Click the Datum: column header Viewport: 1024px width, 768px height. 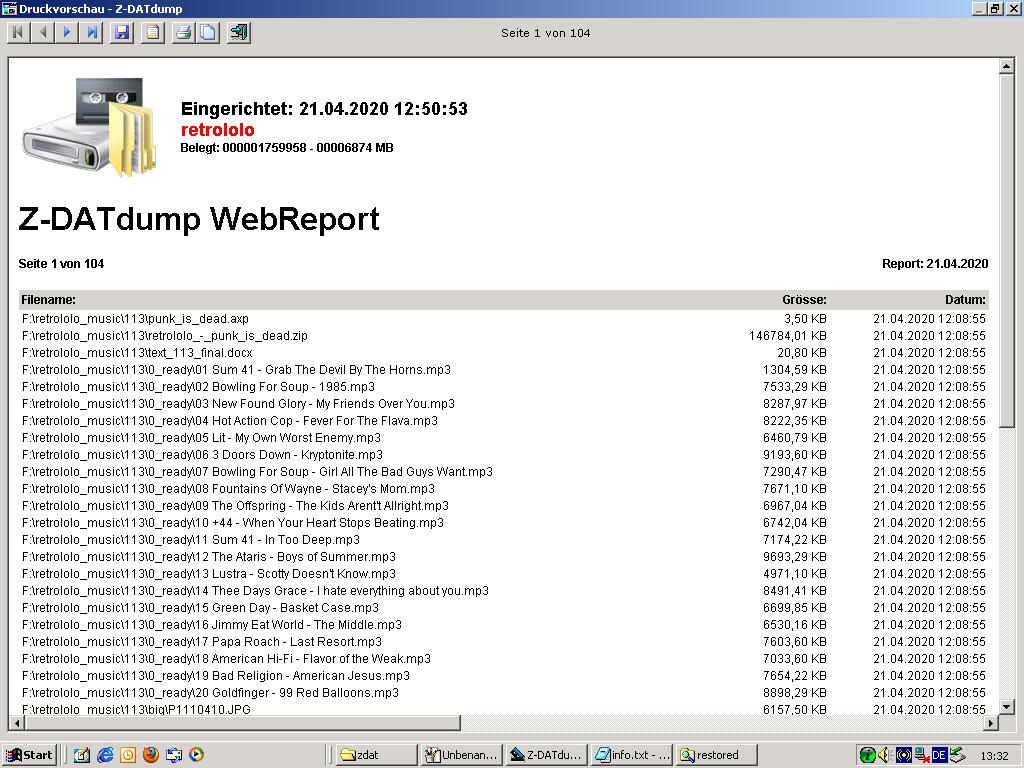click(965, 300)
